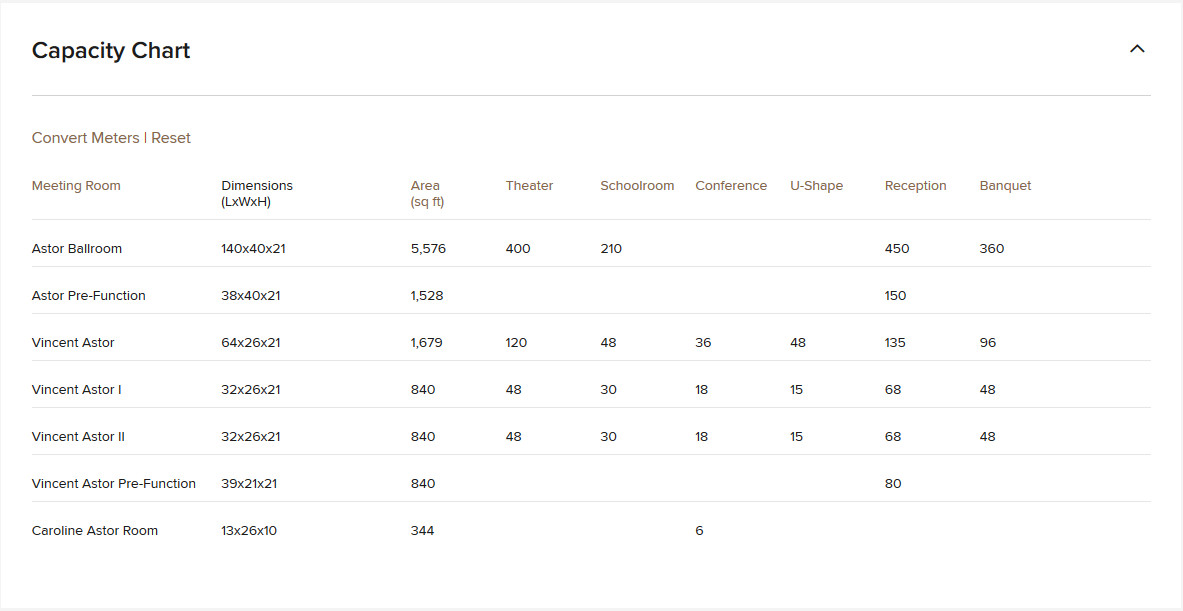This screenshot has height=611, width=1183.
Task: Click the Astor Pre-Function room name
Action: pos(89,296)
